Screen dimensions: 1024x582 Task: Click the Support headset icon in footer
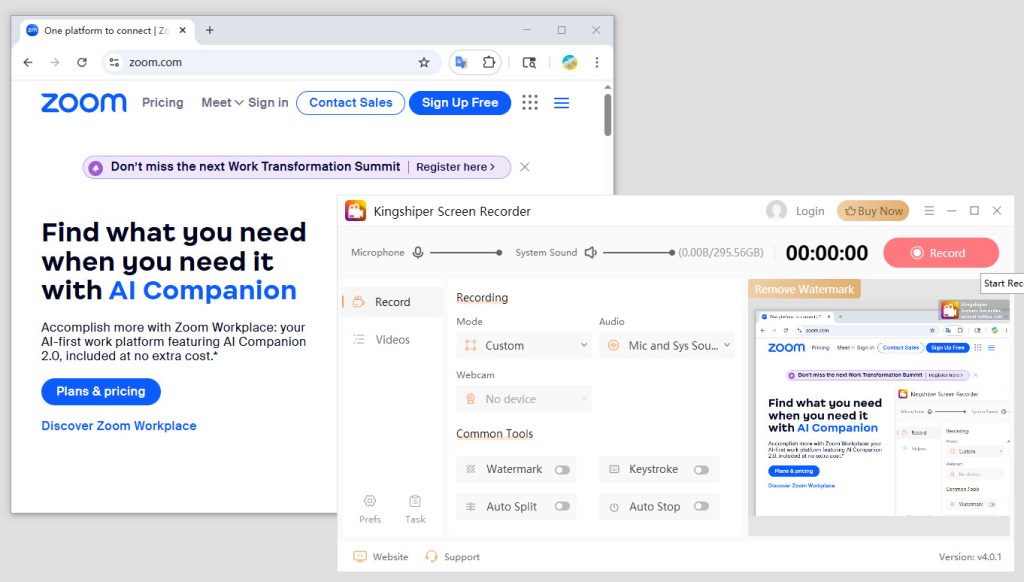431,557
